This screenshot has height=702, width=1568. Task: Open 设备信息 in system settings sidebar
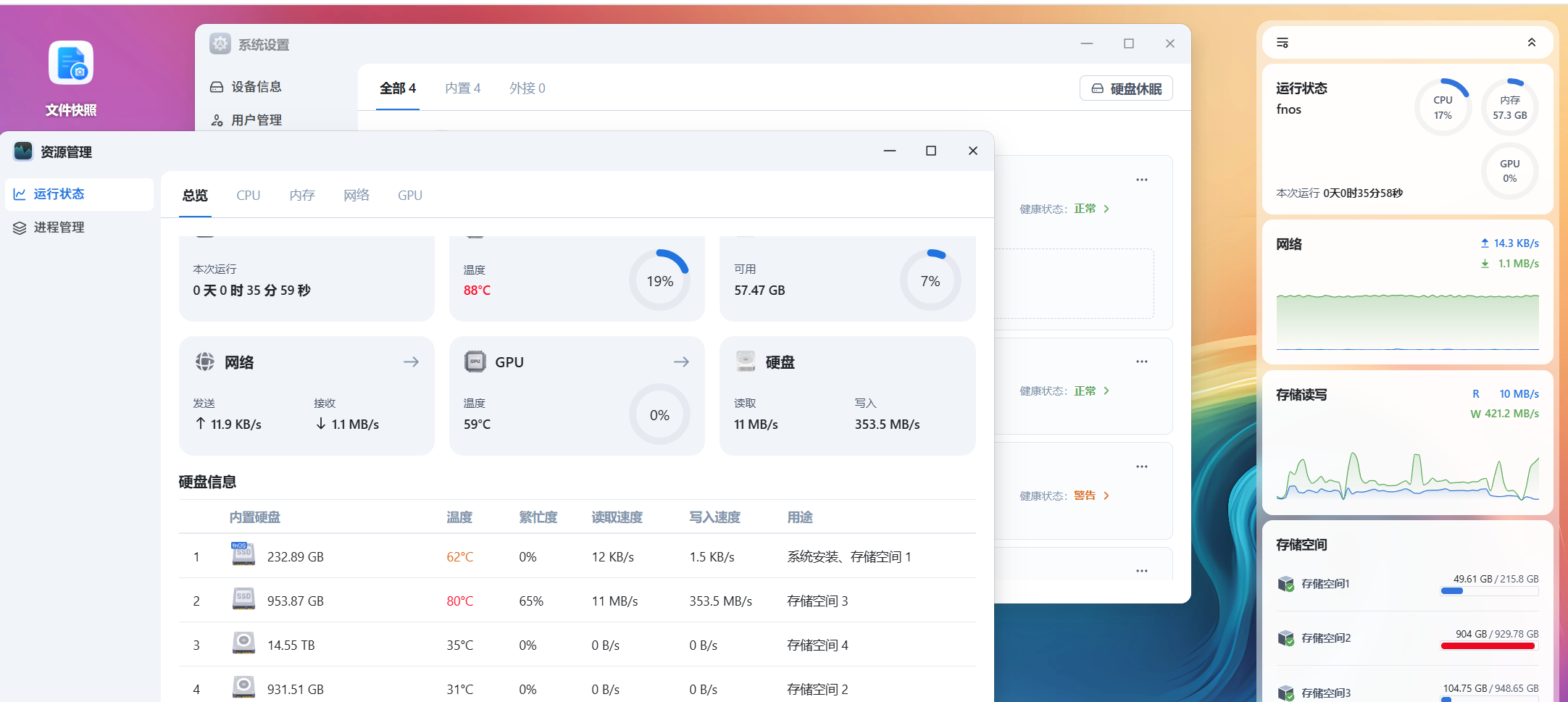pos(256,87)
